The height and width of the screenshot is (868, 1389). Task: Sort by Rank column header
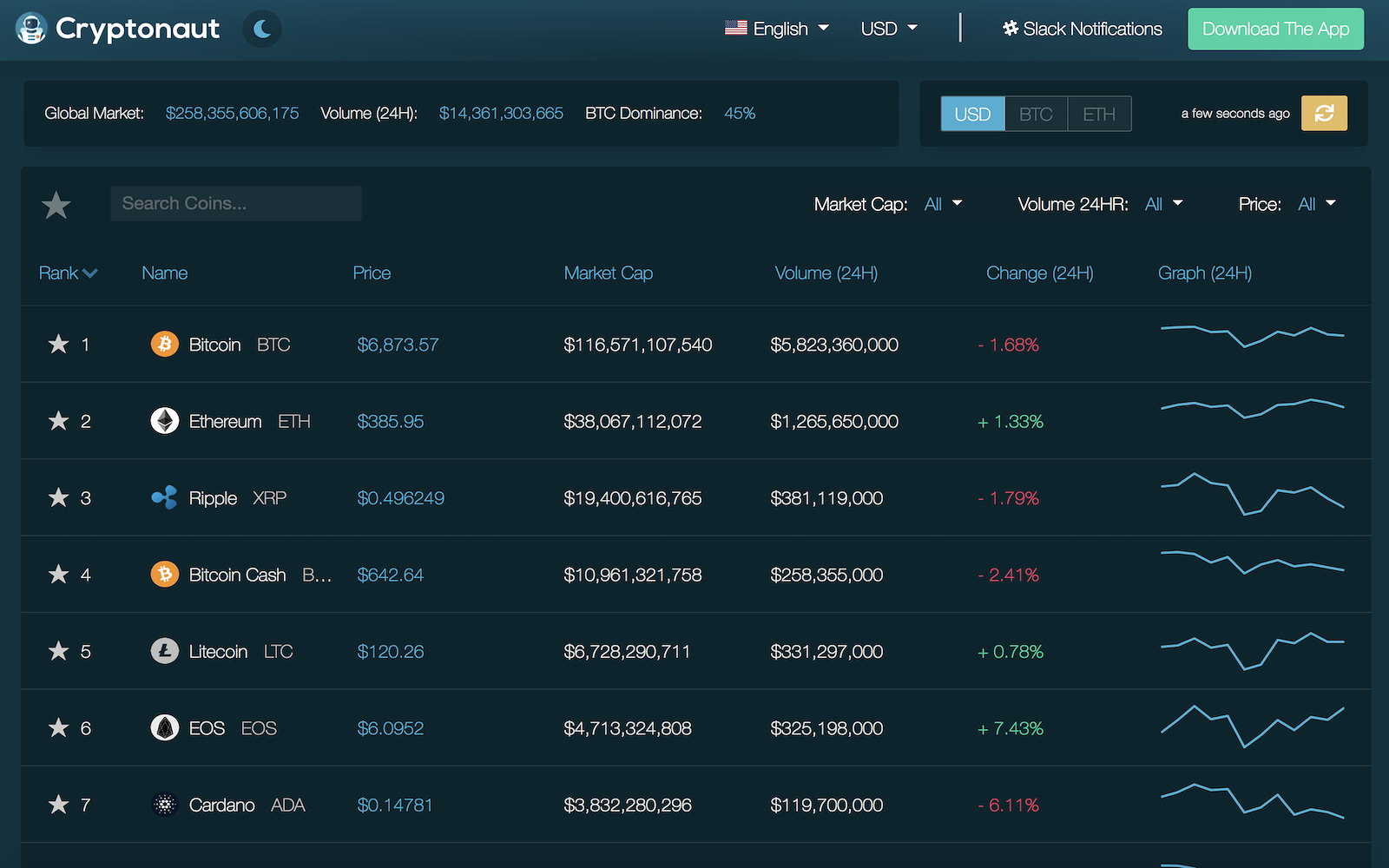[68, 273]
